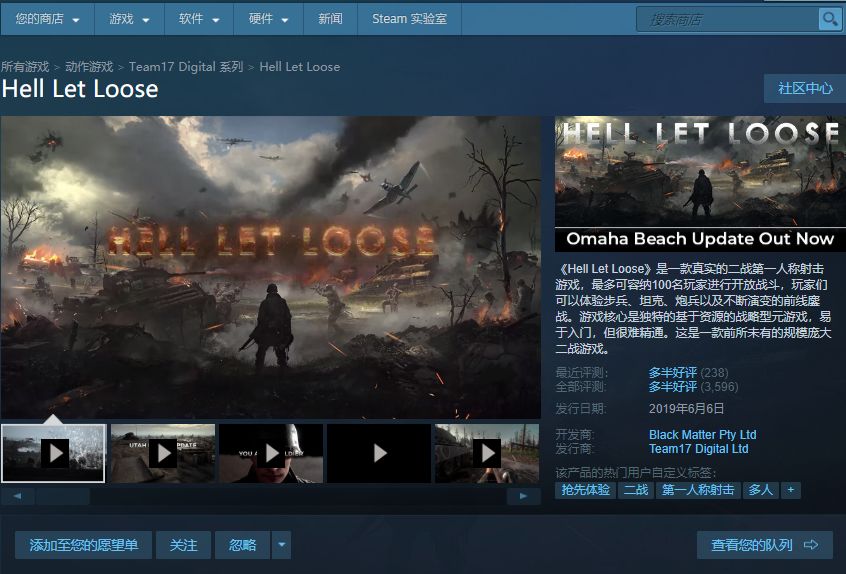Viewport: 846px width, 574px height.
Task: Select the 抢先体验 tag
Action: point(585,490)
